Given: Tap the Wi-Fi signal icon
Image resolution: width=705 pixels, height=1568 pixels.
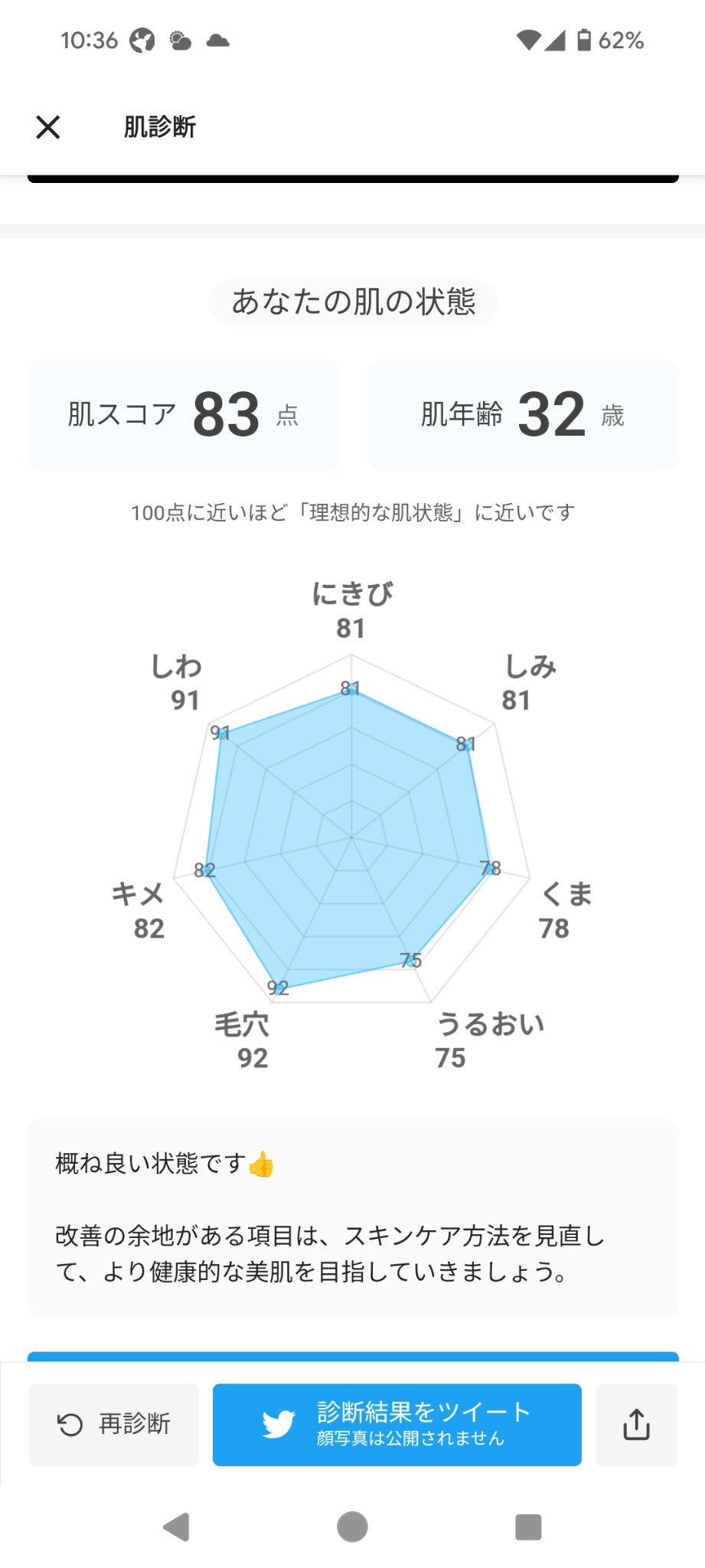Looking at the screenshot, I should coord(528,40).
